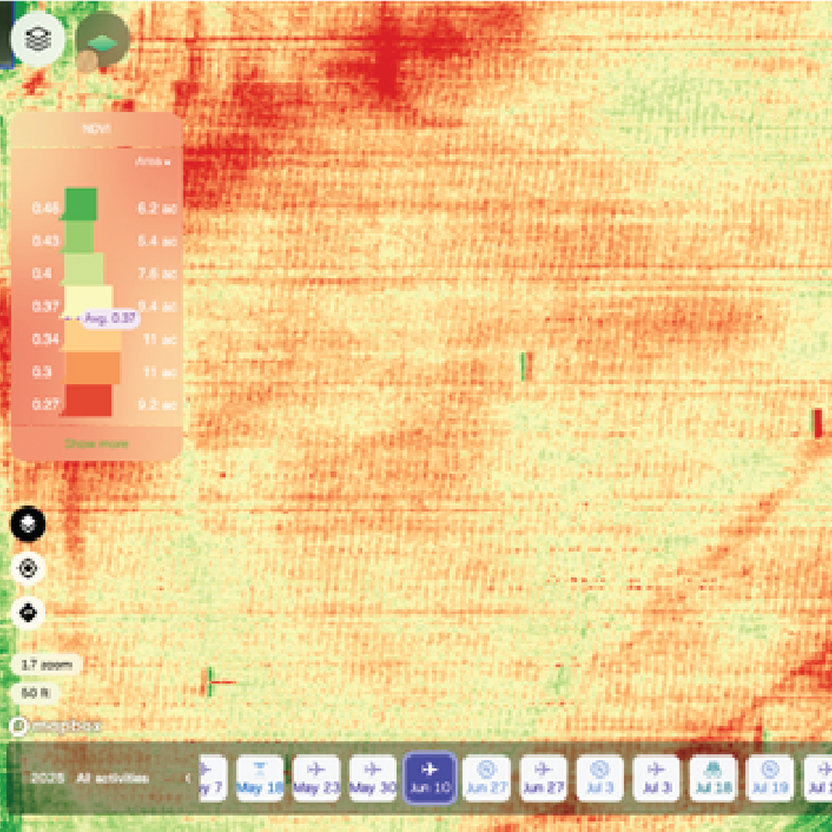
Task: Click the Mapbox logo link
Action: (58, 727)
